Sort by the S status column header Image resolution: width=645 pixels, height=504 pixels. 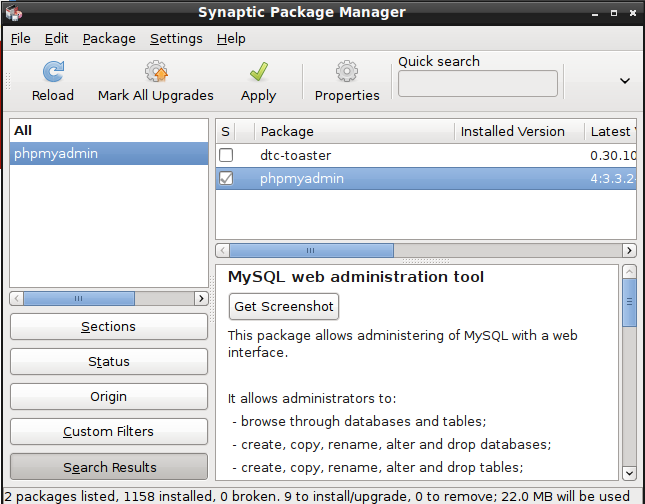pyautogui.click(x=225, y=132)
